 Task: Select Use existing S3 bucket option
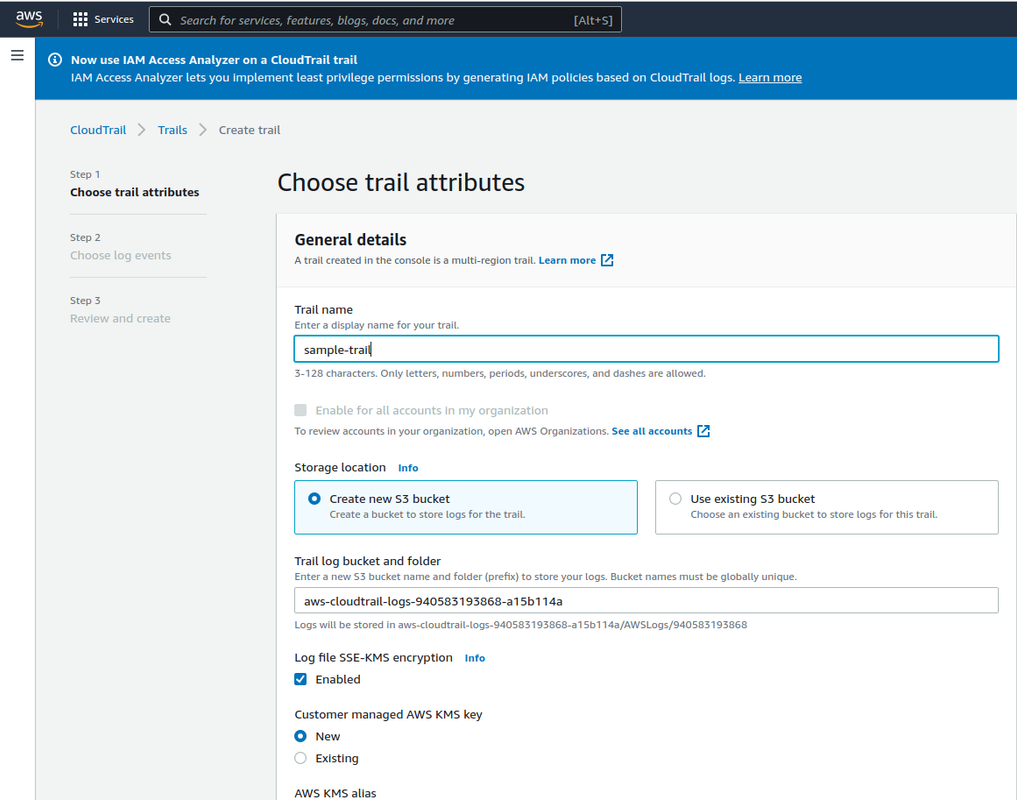click(827, 507)
